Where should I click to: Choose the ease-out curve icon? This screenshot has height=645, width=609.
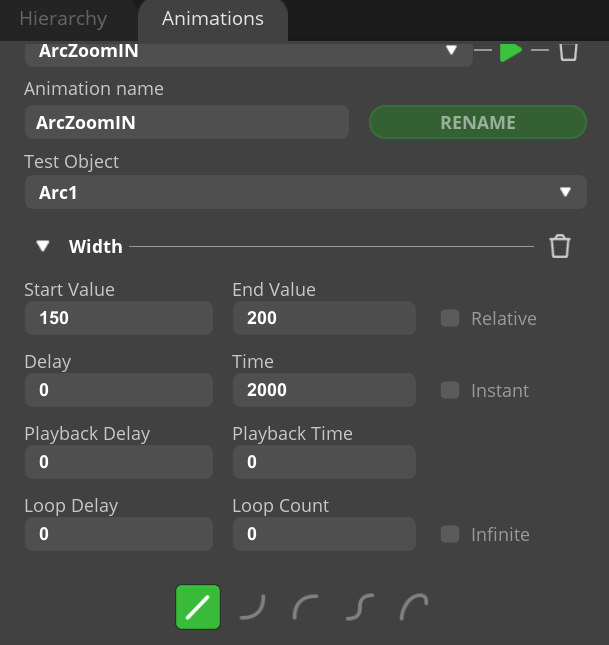tap(305, 607)
